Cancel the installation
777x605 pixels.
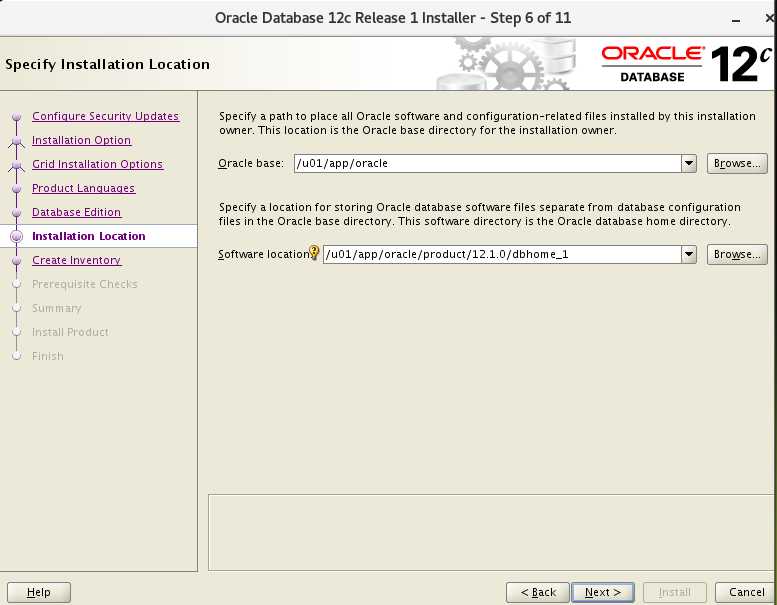[746, 592]
